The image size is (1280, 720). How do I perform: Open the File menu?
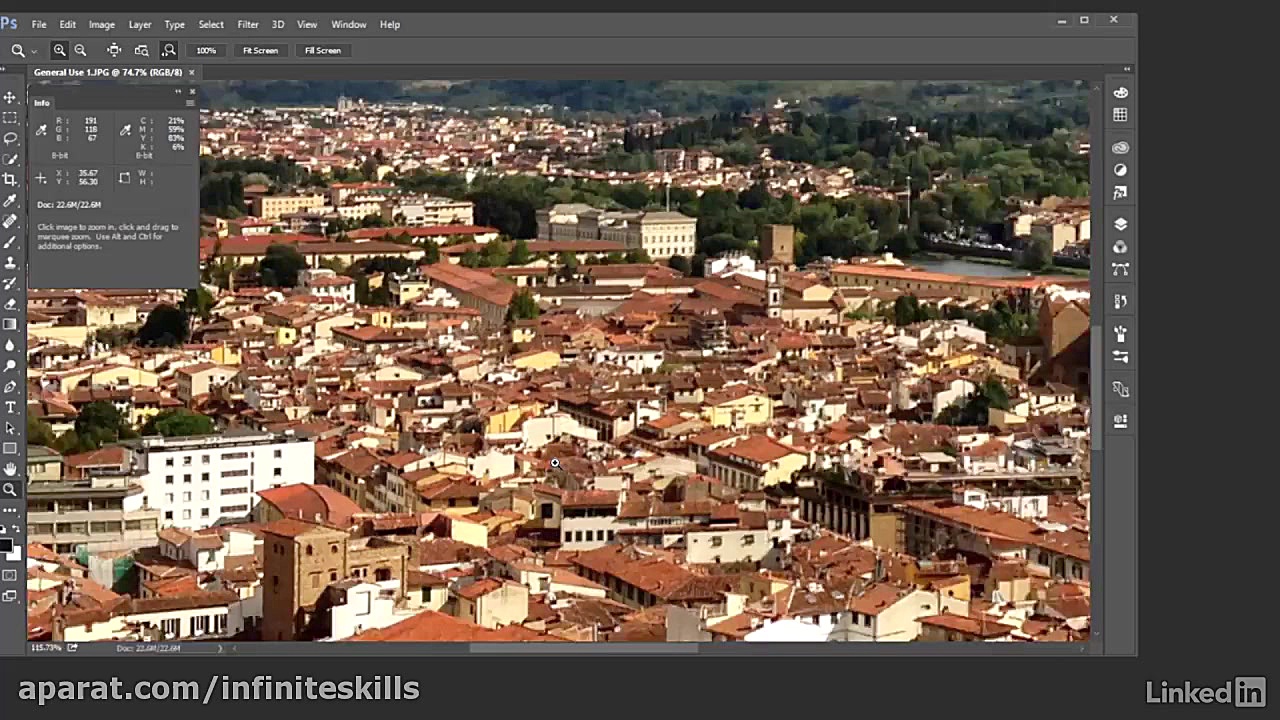(x=39, y=24)
